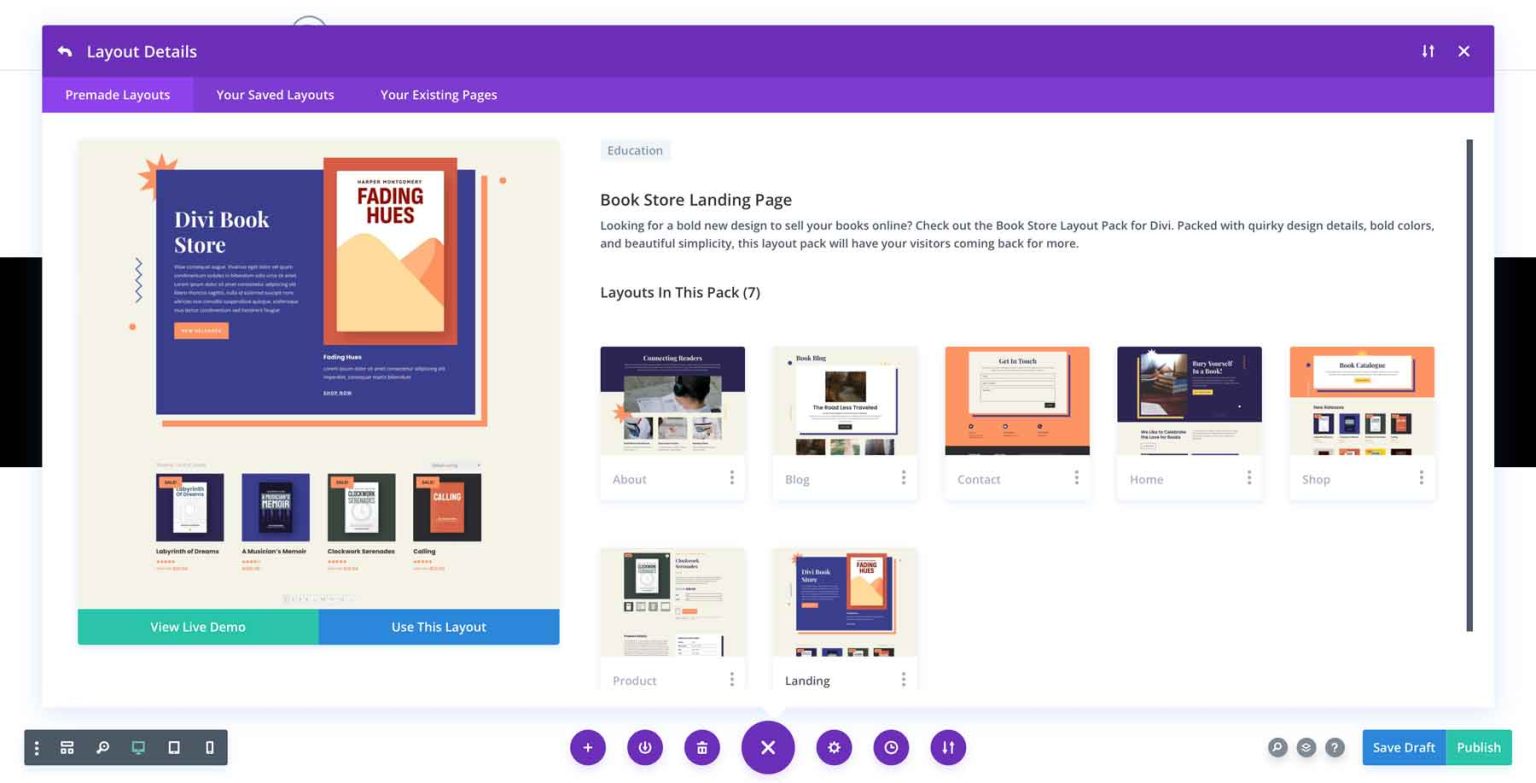Open the help question mark icon
Viewport: 1536px width, 783px height.
coord(1334,747)
